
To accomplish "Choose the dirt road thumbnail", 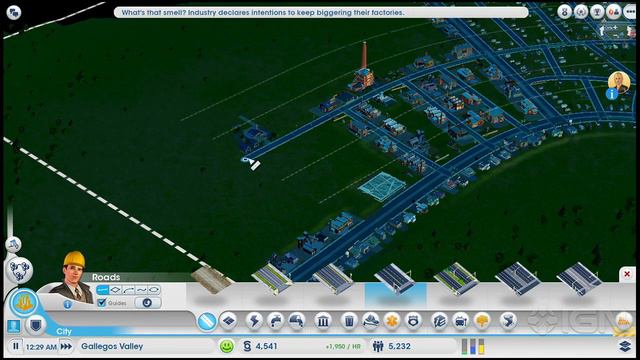I will coord(211,280).
